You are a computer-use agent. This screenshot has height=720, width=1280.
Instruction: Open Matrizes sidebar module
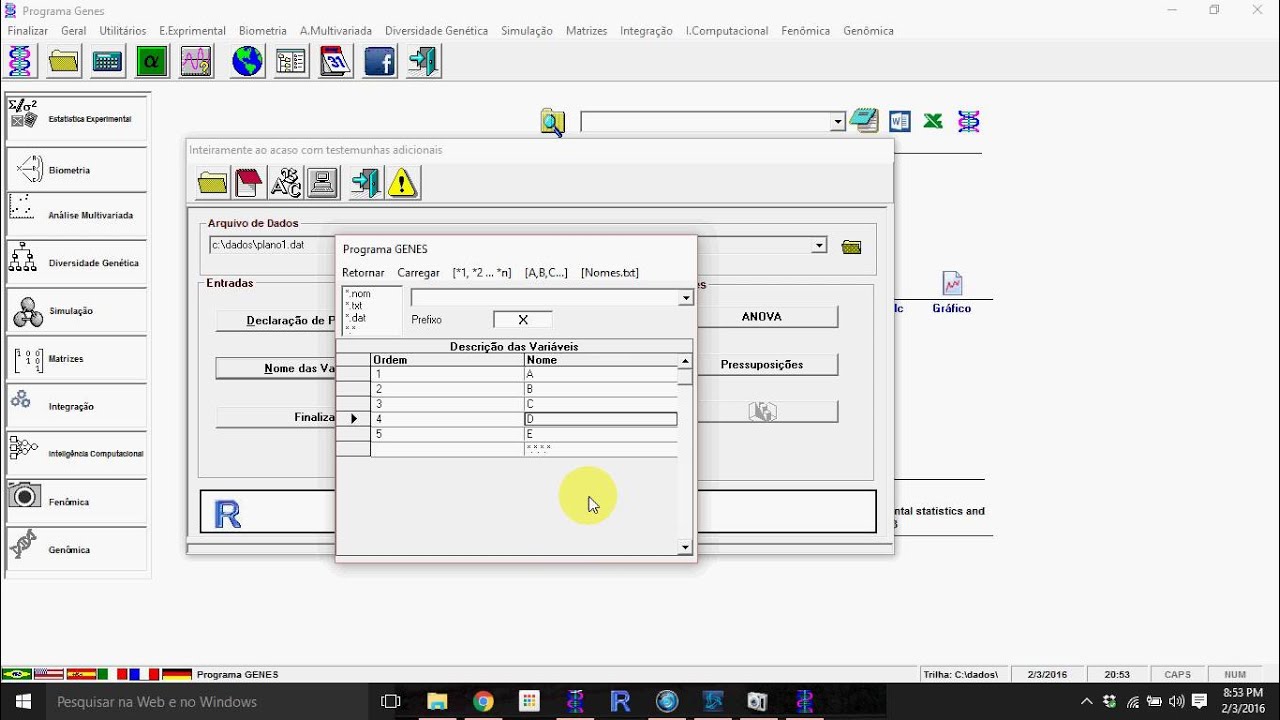[77, 359]
